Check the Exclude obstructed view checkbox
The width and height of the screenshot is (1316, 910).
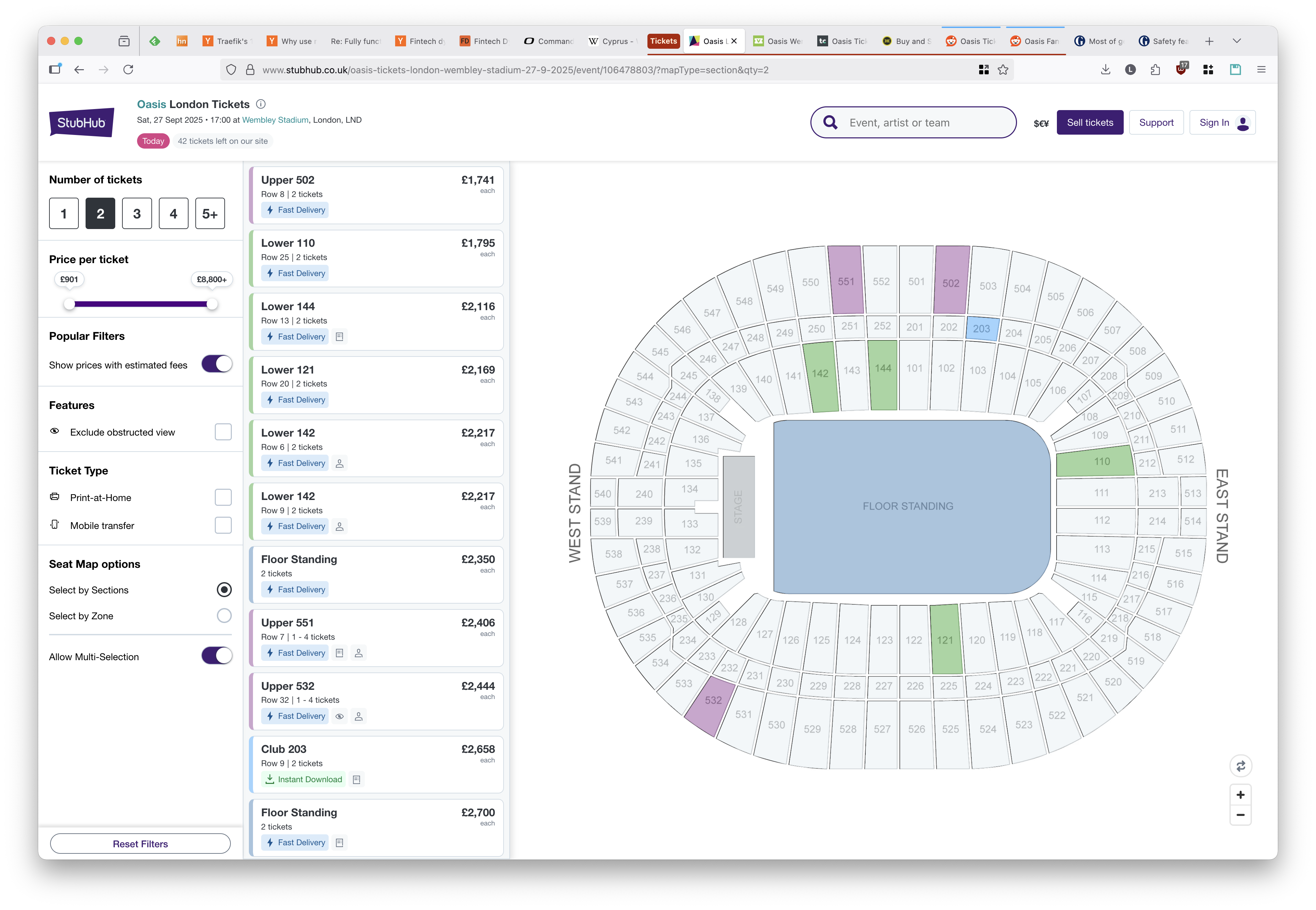223,432
